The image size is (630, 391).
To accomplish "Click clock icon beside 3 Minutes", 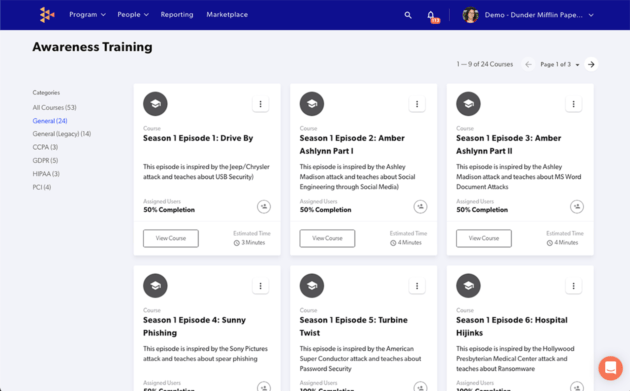I will (x=237, y=243).
